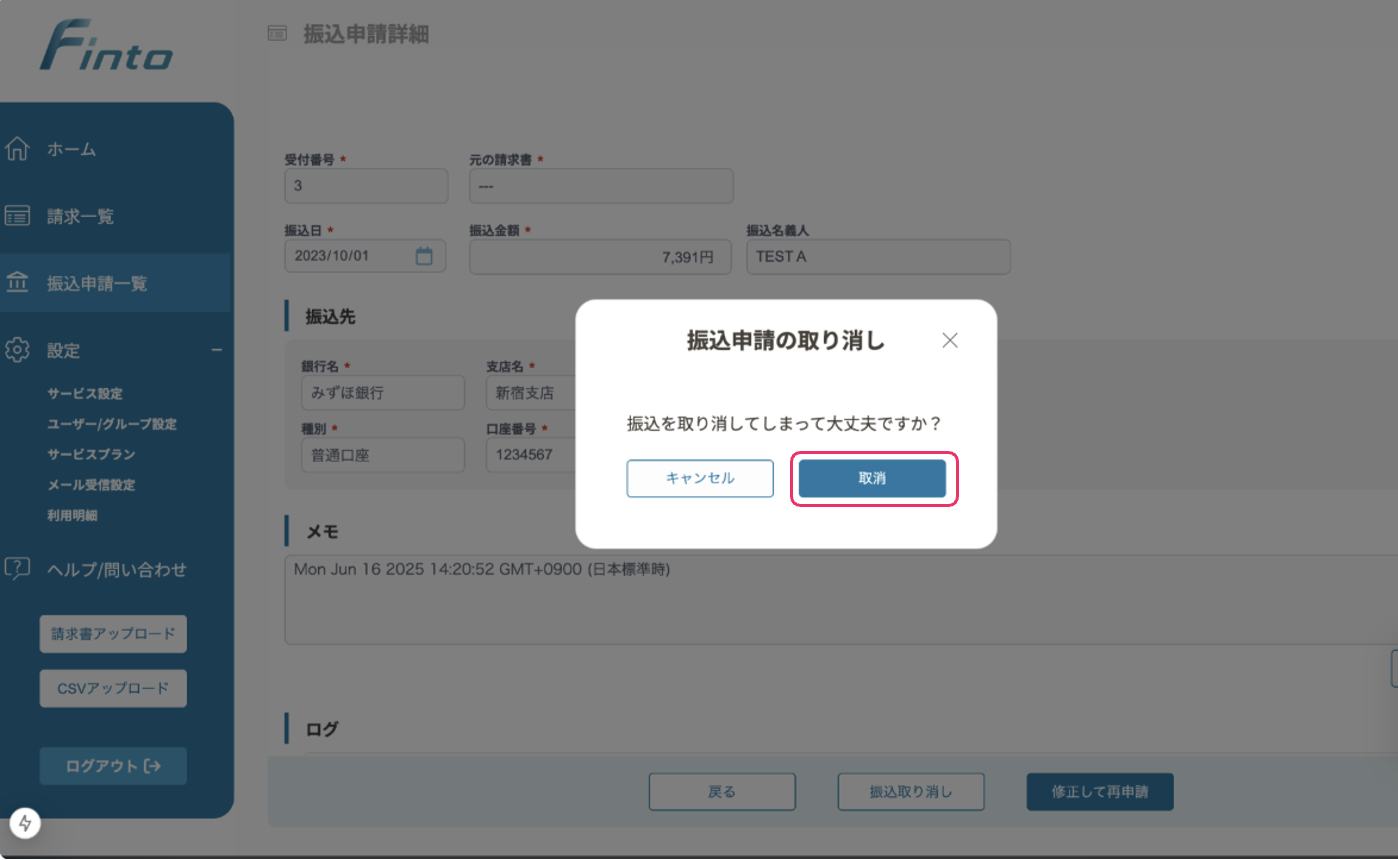Click the 請求書アップロード button
1398x860 pixels.
(x=113, y=634)
